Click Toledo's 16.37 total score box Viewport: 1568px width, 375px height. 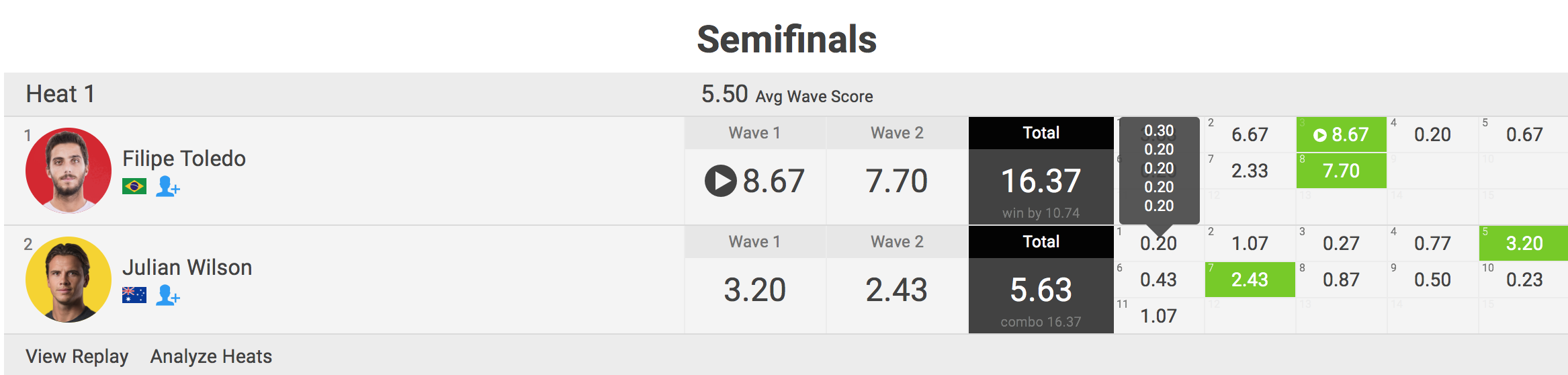tap(1041, 181)
